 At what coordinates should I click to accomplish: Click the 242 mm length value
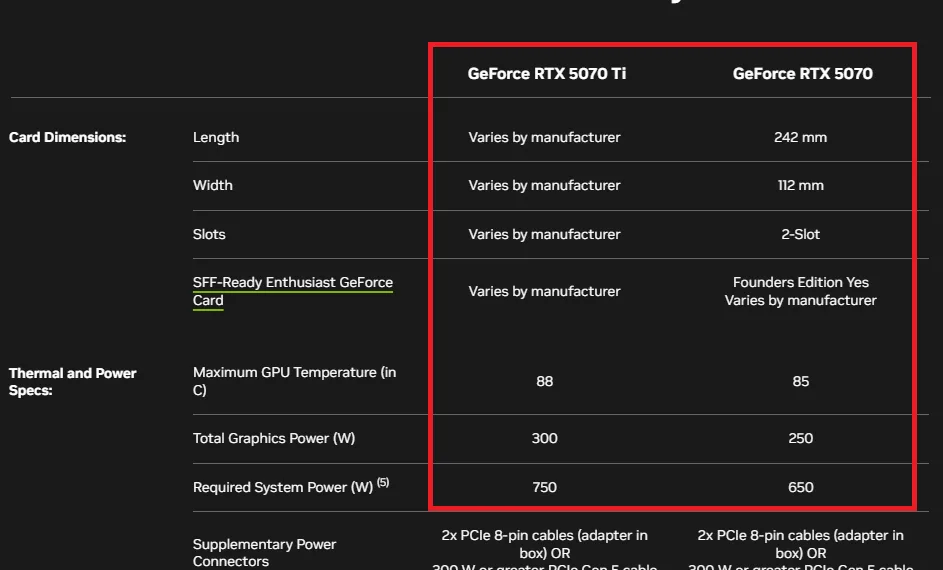(x=800, y=137)
